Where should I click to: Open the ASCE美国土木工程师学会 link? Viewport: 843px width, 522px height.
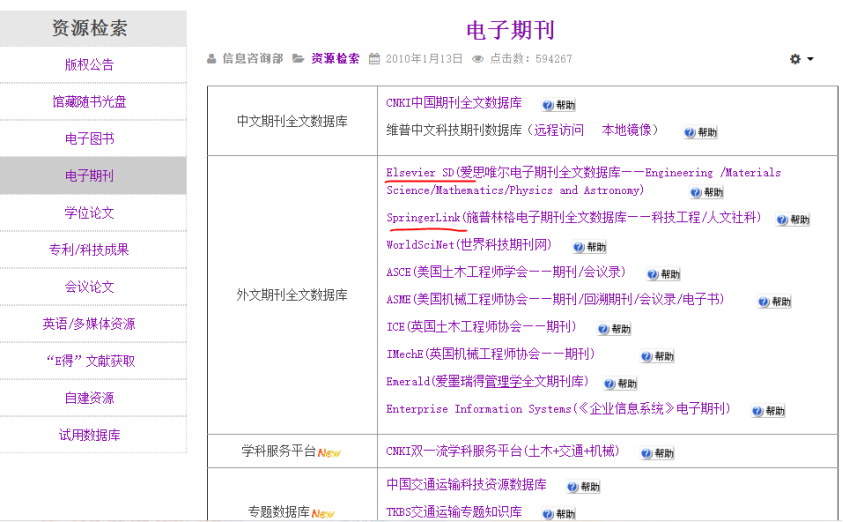click(x=506, y=272)
